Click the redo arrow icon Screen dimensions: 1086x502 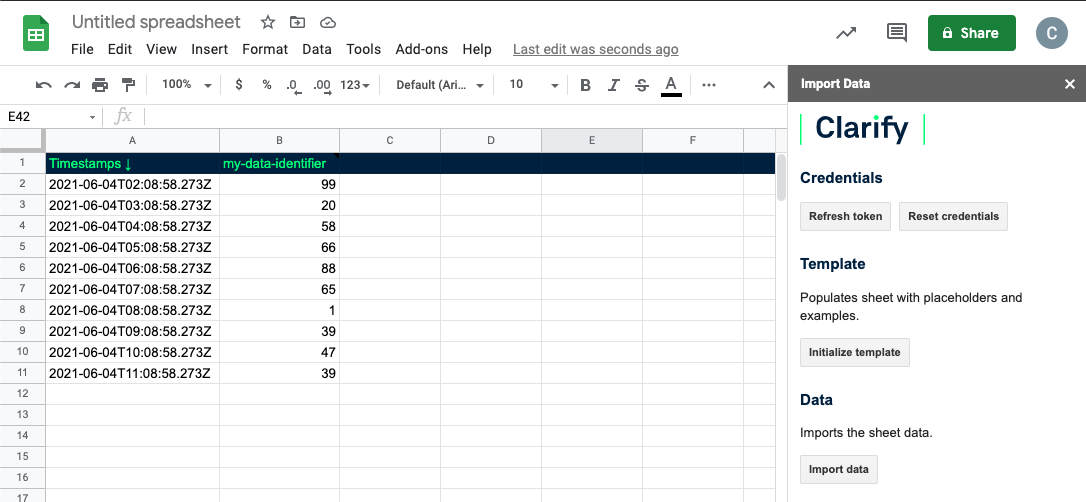coord(71,85)
